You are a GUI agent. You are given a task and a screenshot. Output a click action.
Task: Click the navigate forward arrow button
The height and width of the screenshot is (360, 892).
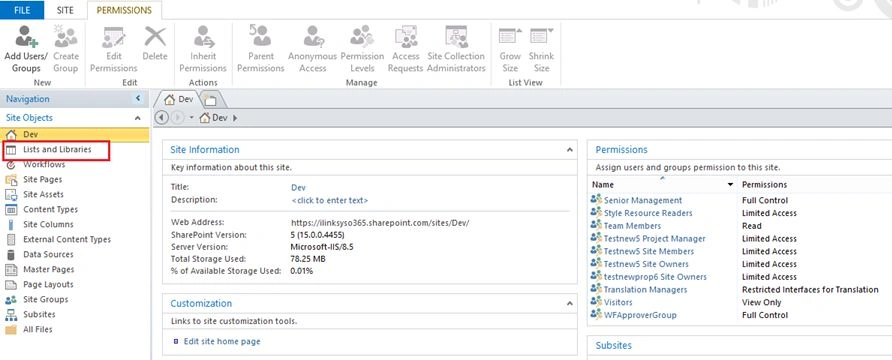[x=177, y=118]
